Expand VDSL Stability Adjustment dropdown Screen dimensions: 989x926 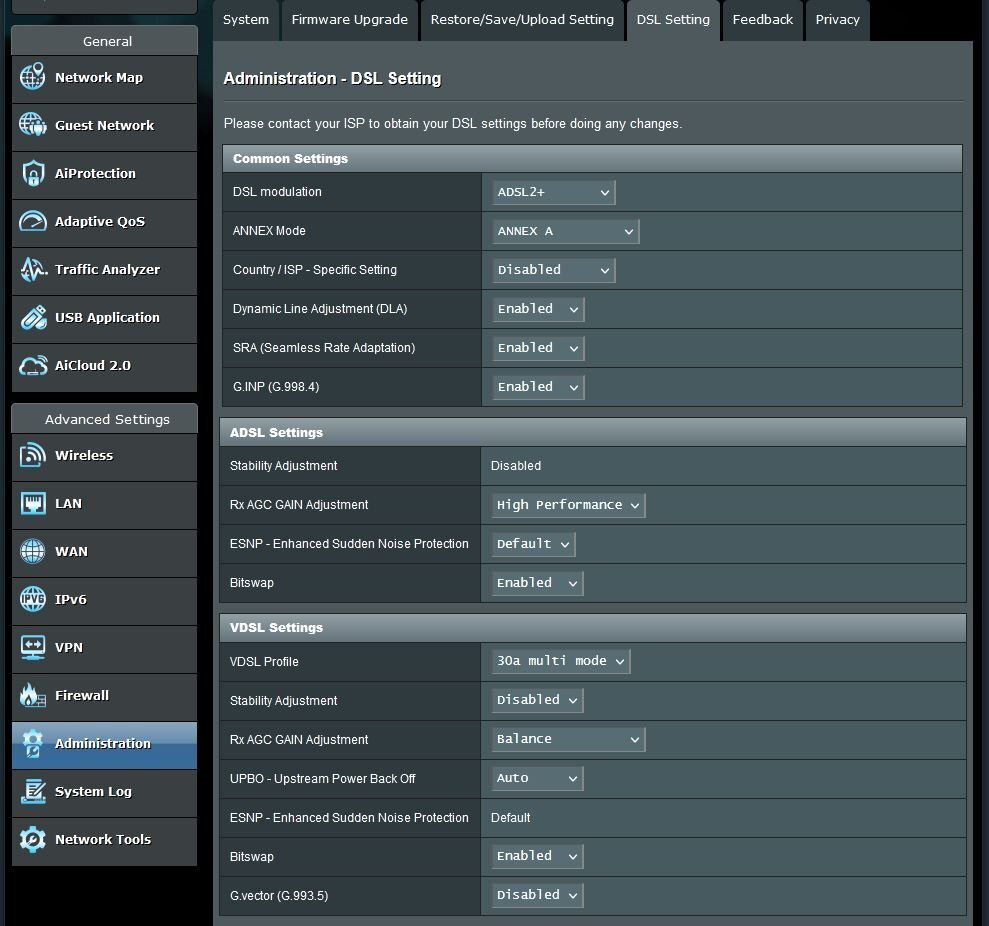(x=537, y=700)
